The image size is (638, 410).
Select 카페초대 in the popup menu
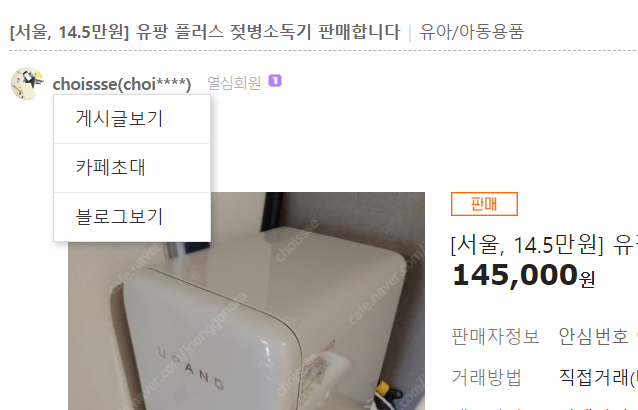coord(132,168)
